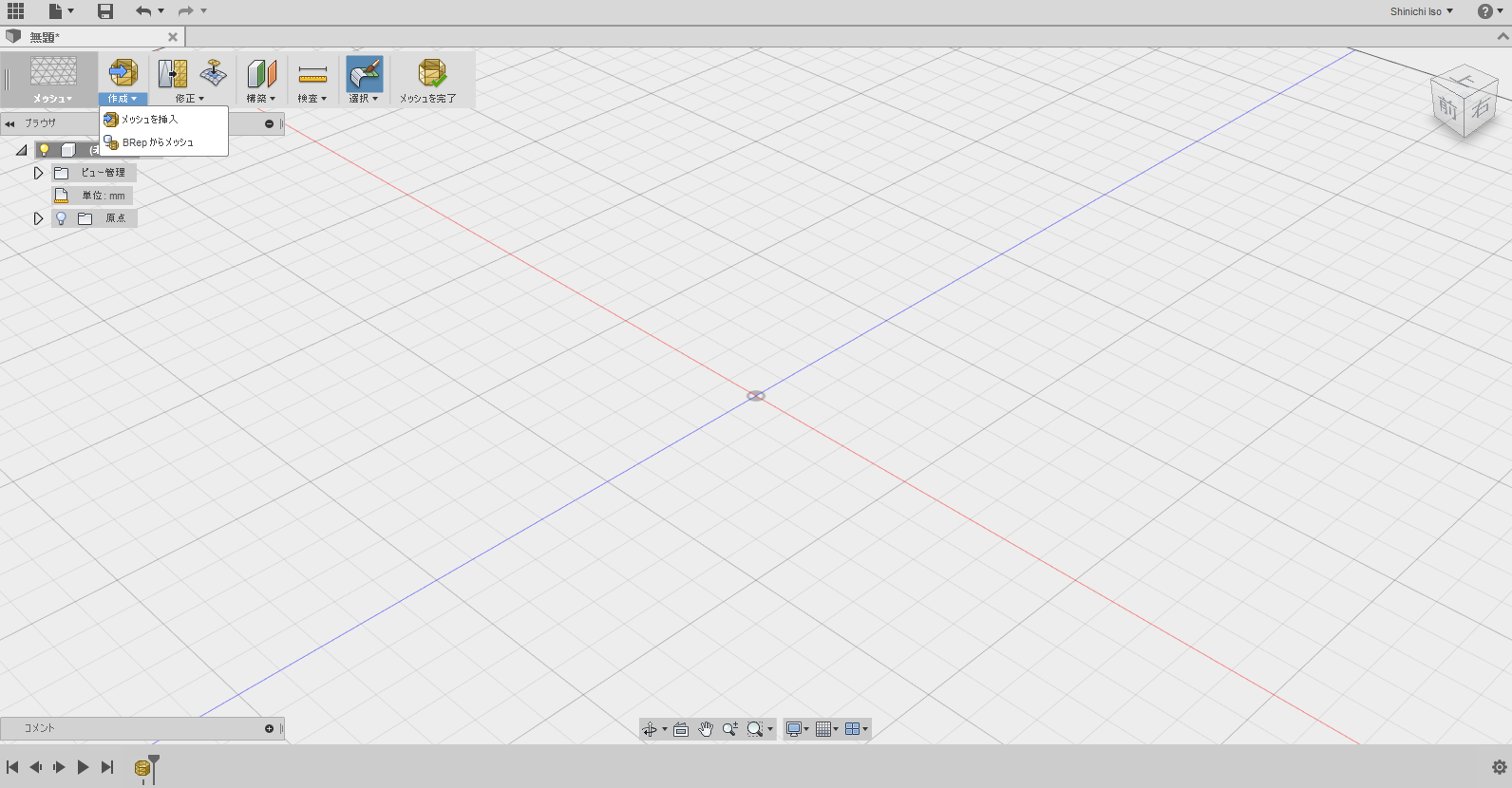Open display settings monitor icon
Viewport: 1512px width, 788px height.
click(793, 729)
